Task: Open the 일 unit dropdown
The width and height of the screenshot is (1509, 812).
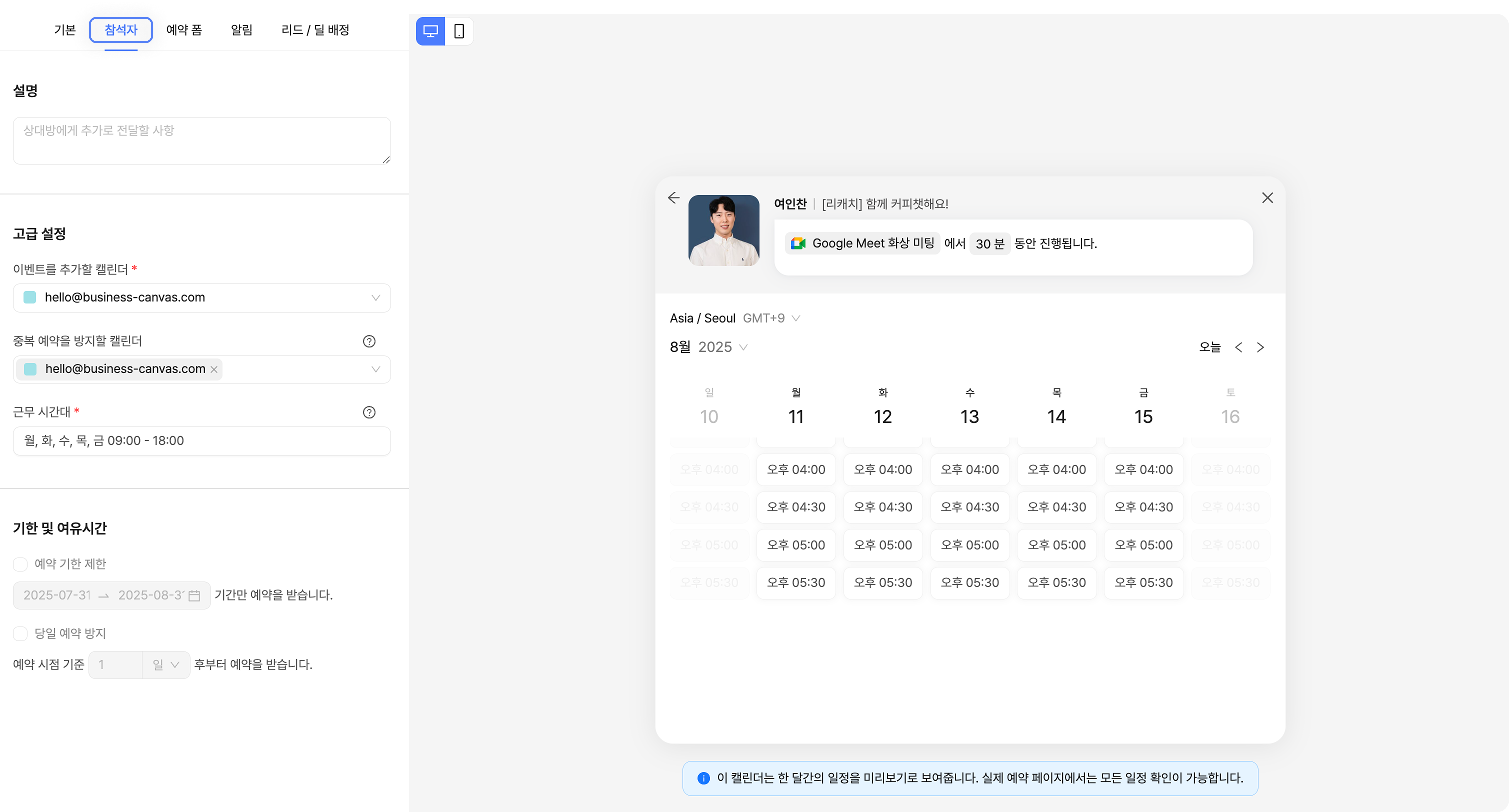Action: point(166,664)
